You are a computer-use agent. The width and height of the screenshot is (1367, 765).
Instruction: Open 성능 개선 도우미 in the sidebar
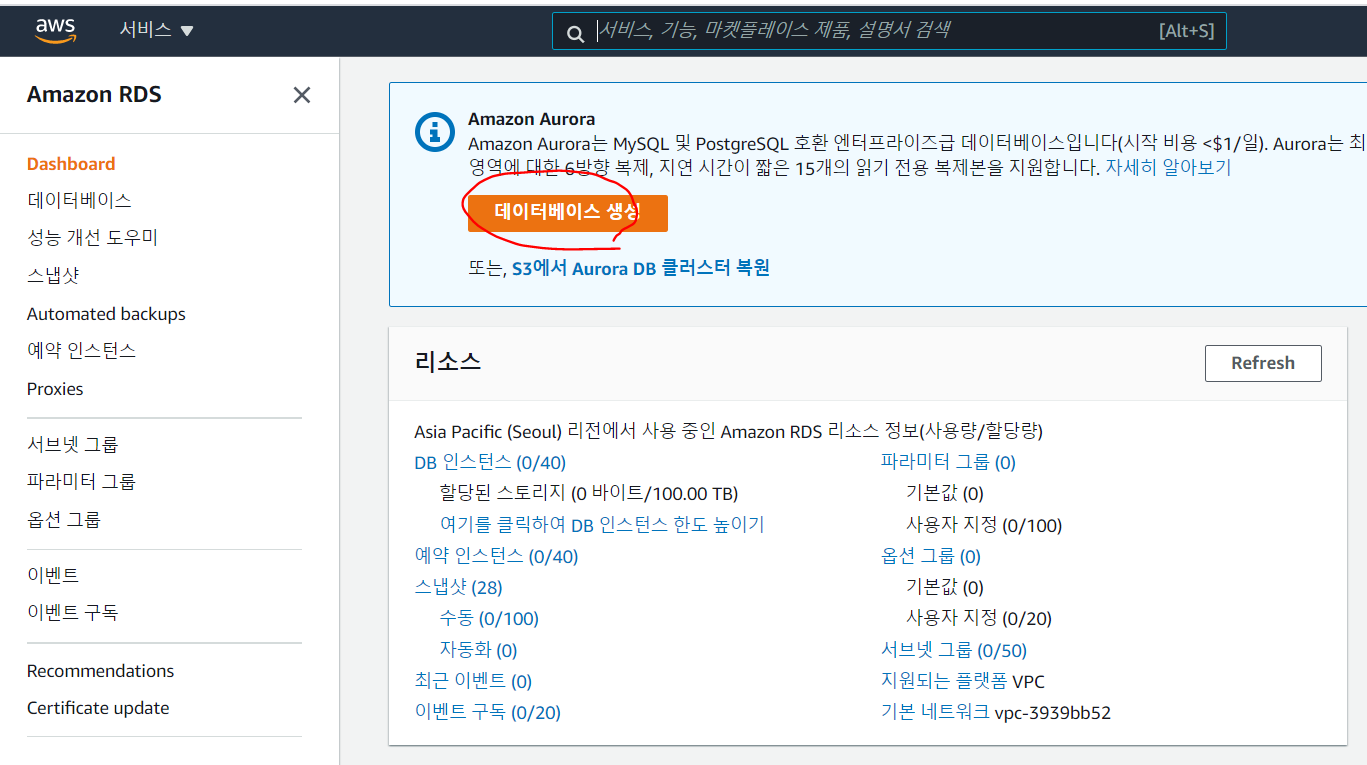[92, 238]
